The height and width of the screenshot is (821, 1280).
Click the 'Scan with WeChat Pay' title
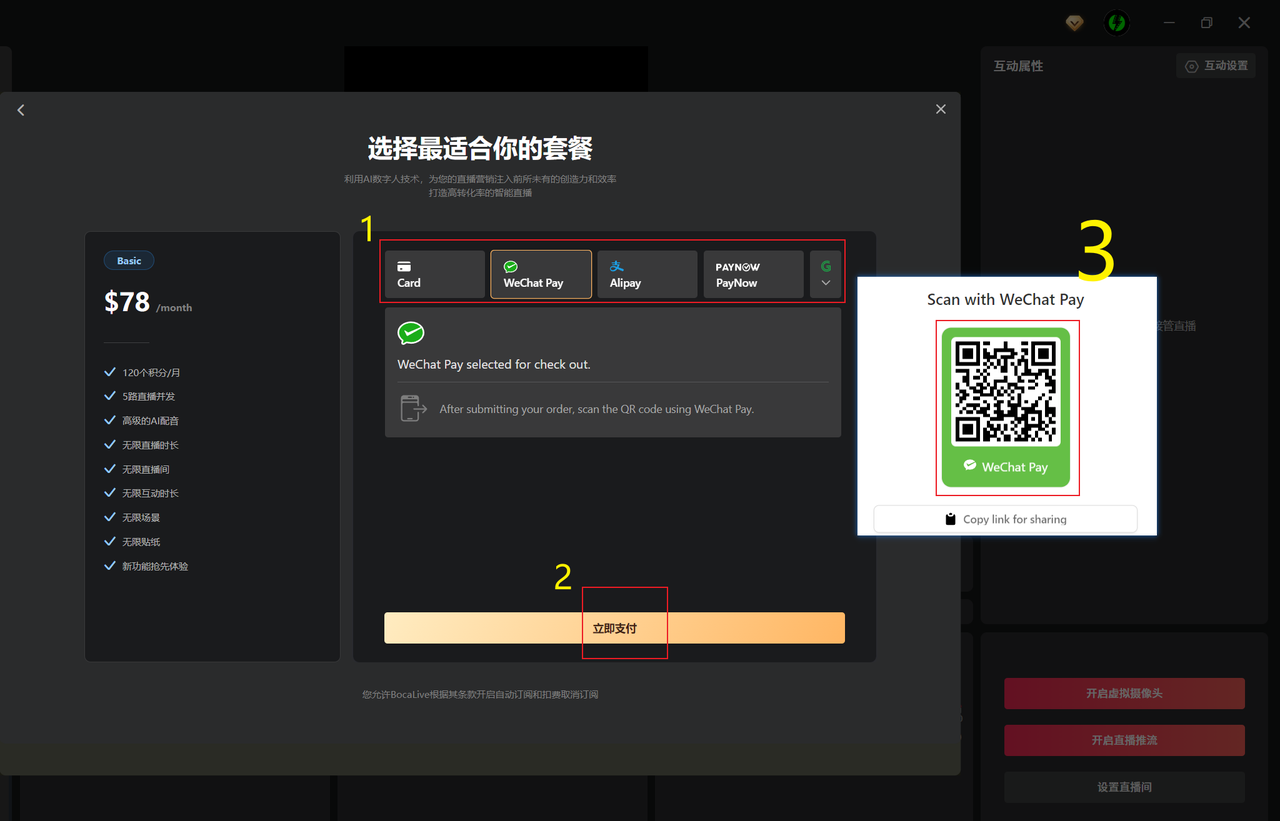click(1006, 299)
